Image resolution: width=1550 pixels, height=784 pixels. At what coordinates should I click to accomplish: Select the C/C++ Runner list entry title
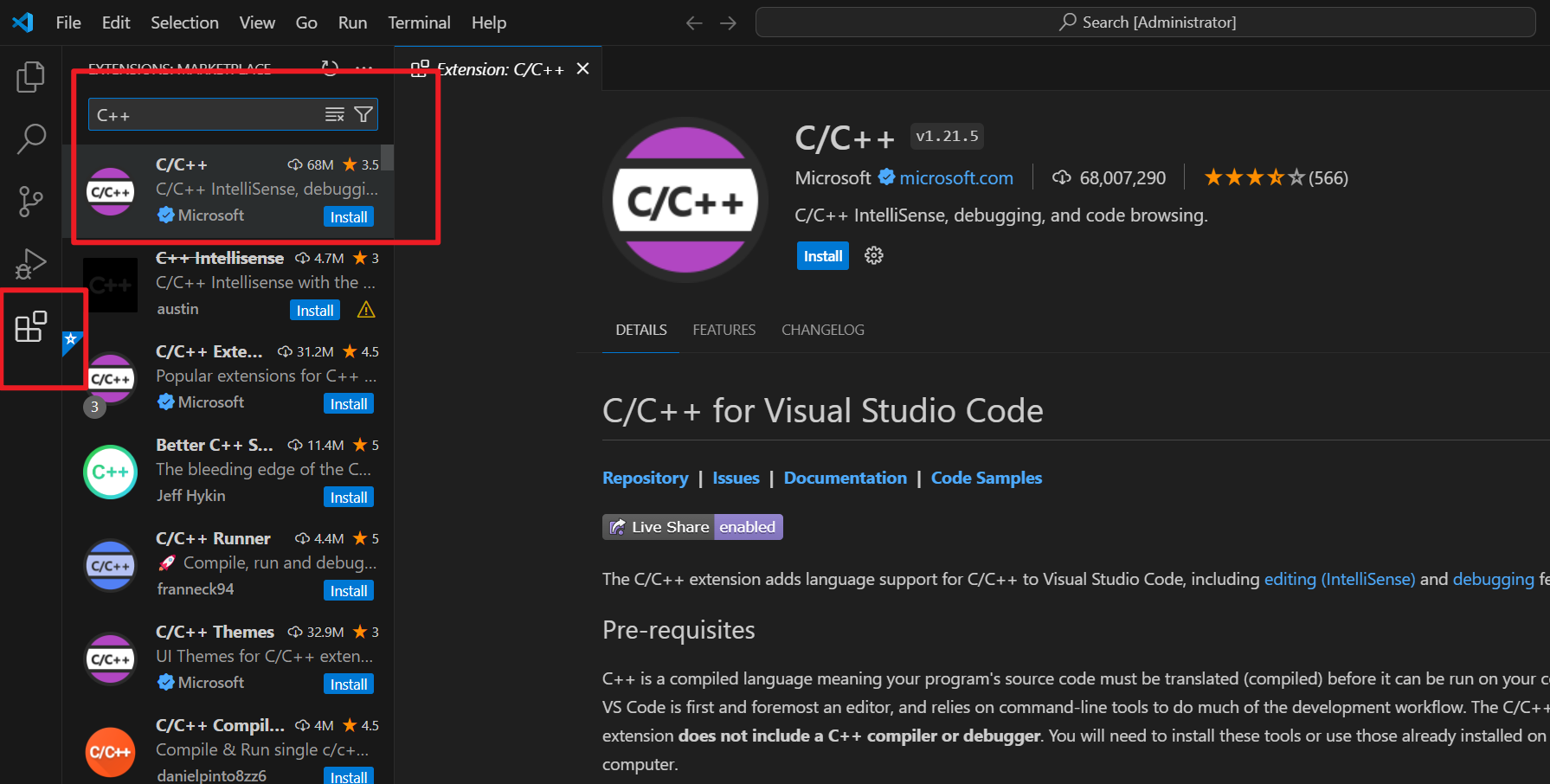point(213,538)
